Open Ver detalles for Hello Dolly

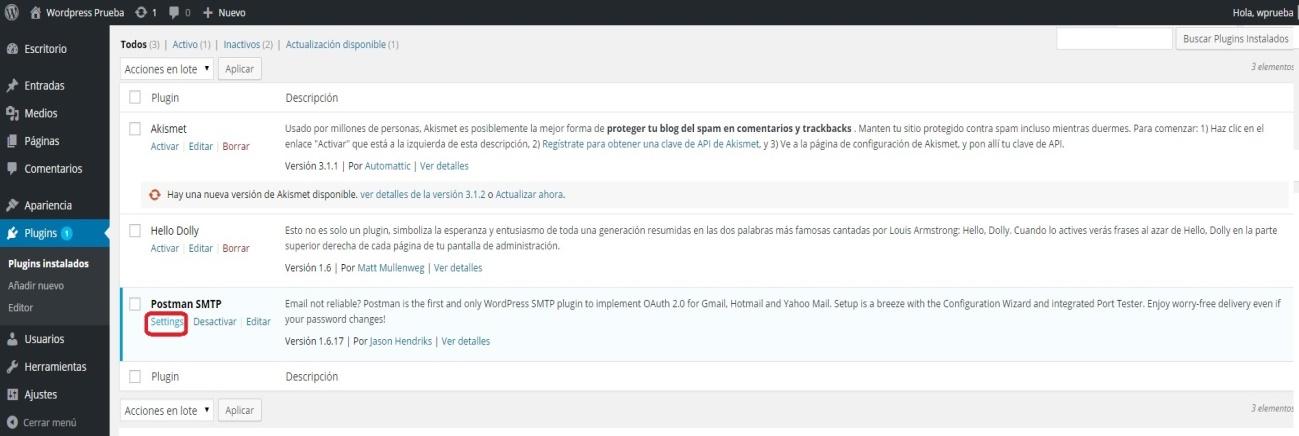tap(458, 268)
